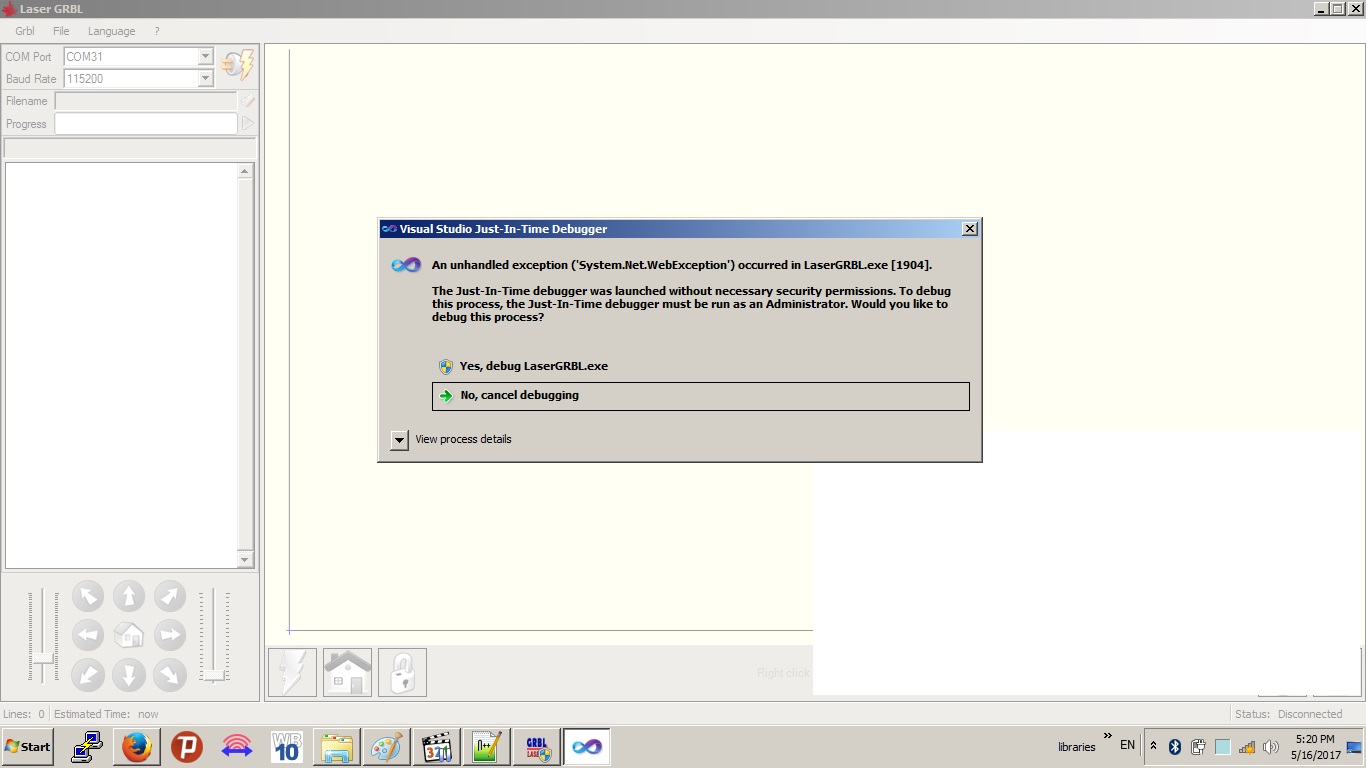Click the Status: Disconnected text

(x=1289, y=714)
